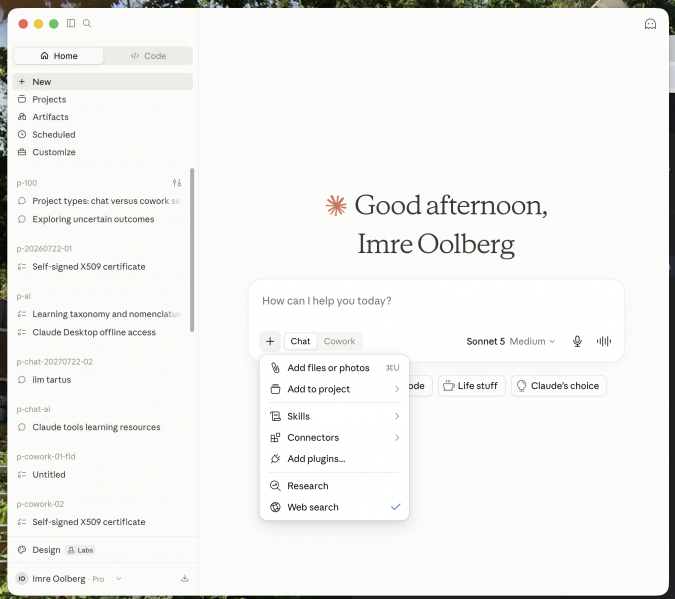Expand the Add to project submenu
The height and width of the screenshot is (599, 675).
pos(334,389)
